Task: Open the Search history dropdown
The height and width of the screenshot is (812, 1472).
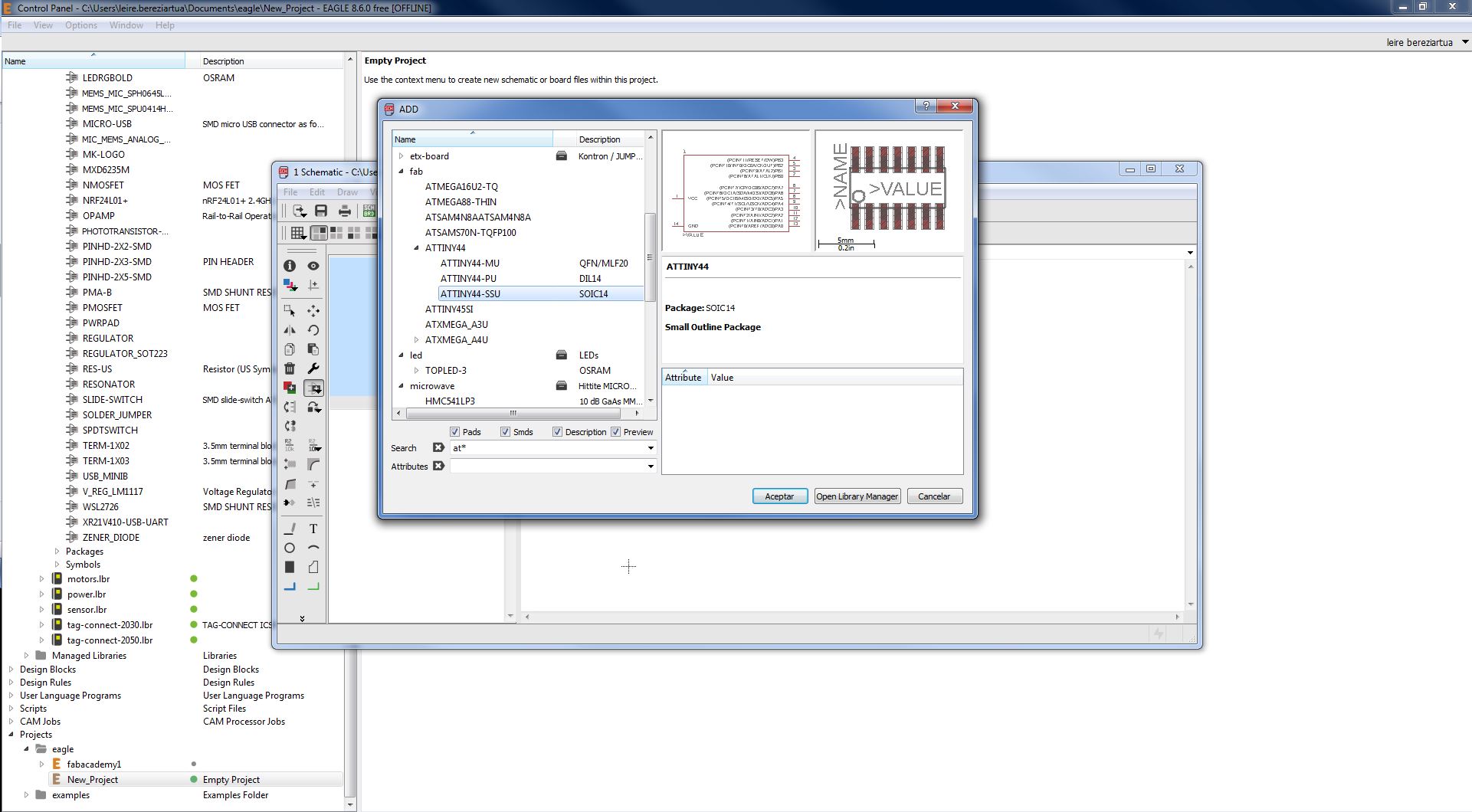Action: (651, 448)
